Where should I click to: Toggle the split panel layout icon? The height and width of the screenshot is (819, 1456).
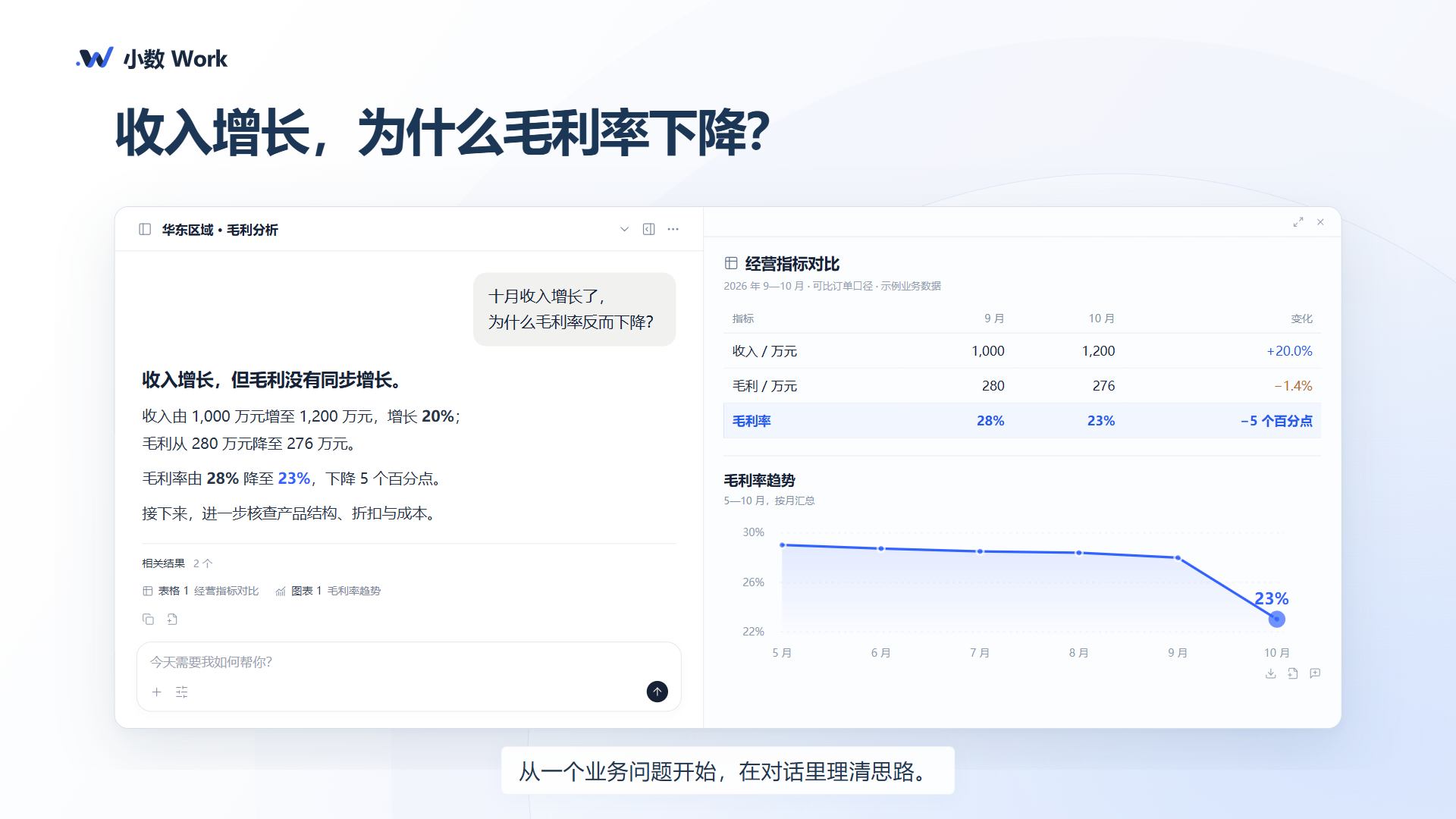tap(649, 229)
